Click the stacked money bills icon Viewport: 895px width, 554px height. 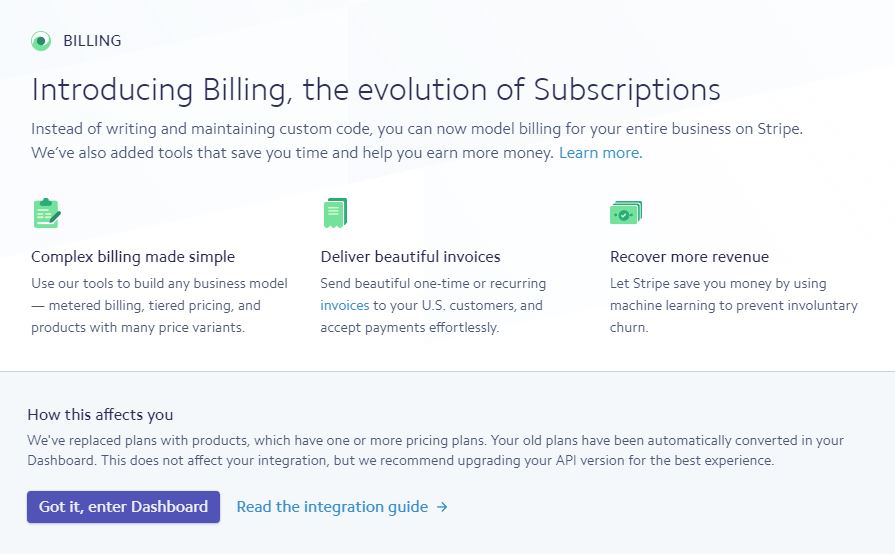pos(626,213)
